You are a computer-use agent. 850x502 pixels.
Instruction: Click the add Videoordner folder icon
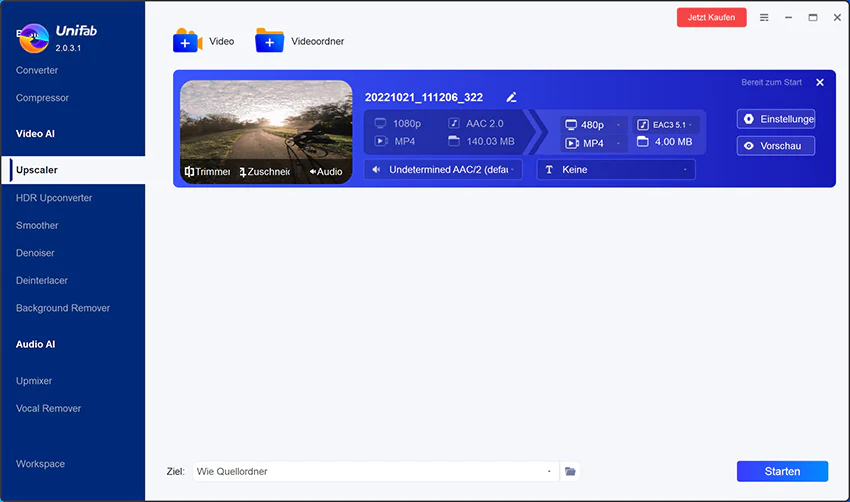[269, 41]
